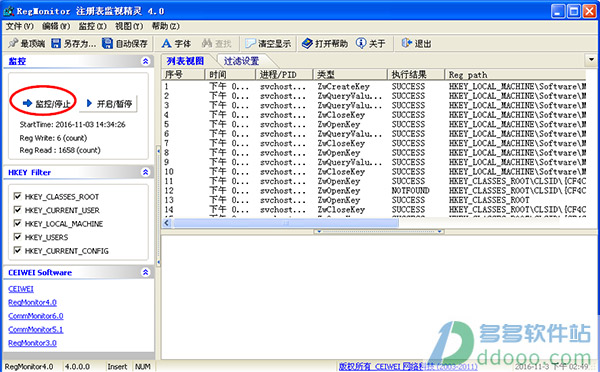
Task: Sort by 执行结果 column header
Action: (x=416, y=74)
